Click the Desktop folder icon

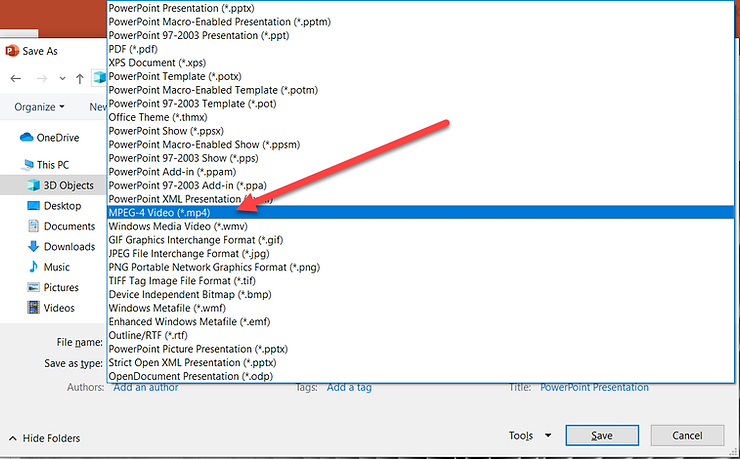click(x=33, y=205)
